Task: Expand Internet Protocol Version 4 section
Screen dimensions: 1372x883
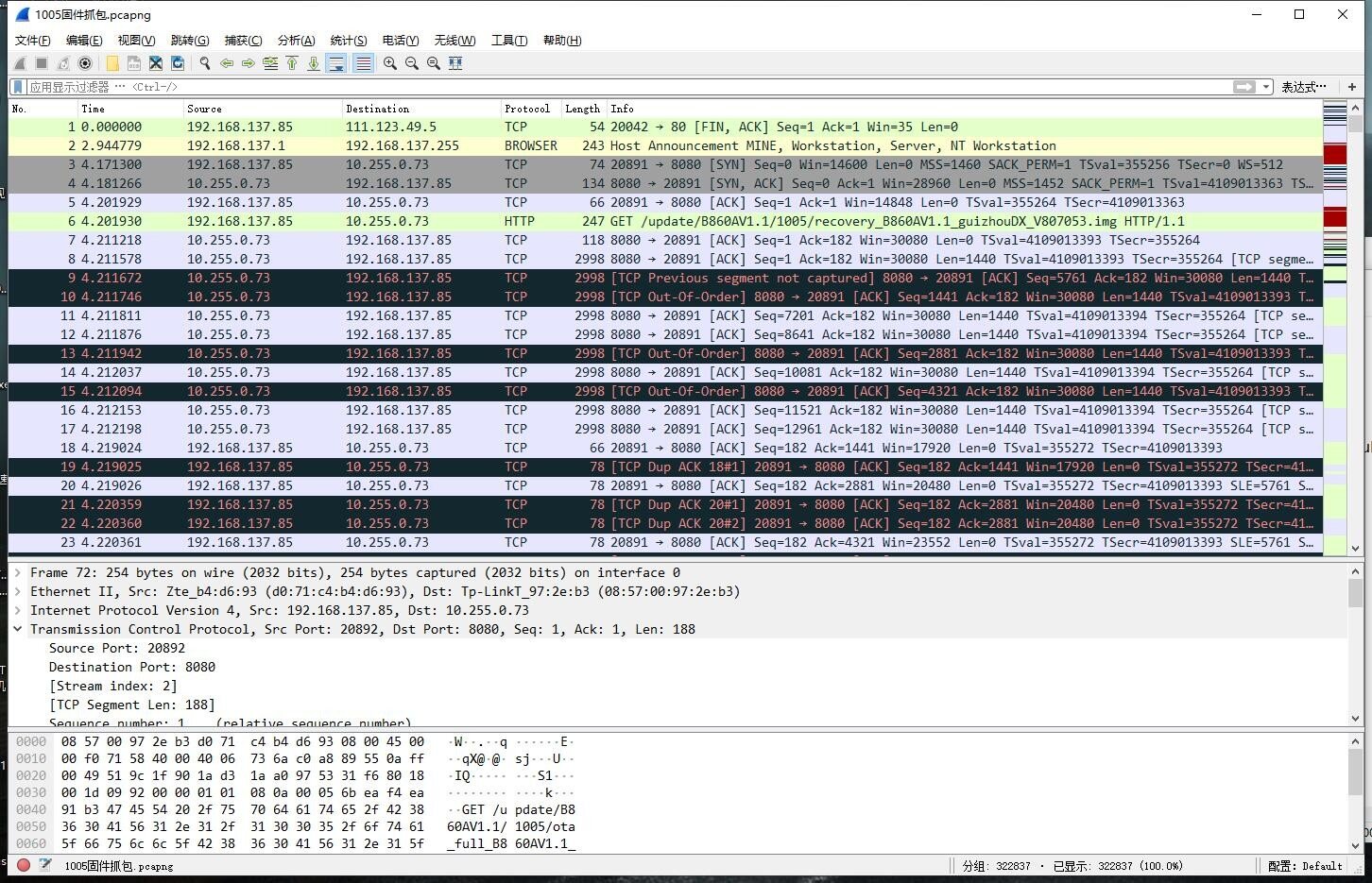Action: pos(18,610)
